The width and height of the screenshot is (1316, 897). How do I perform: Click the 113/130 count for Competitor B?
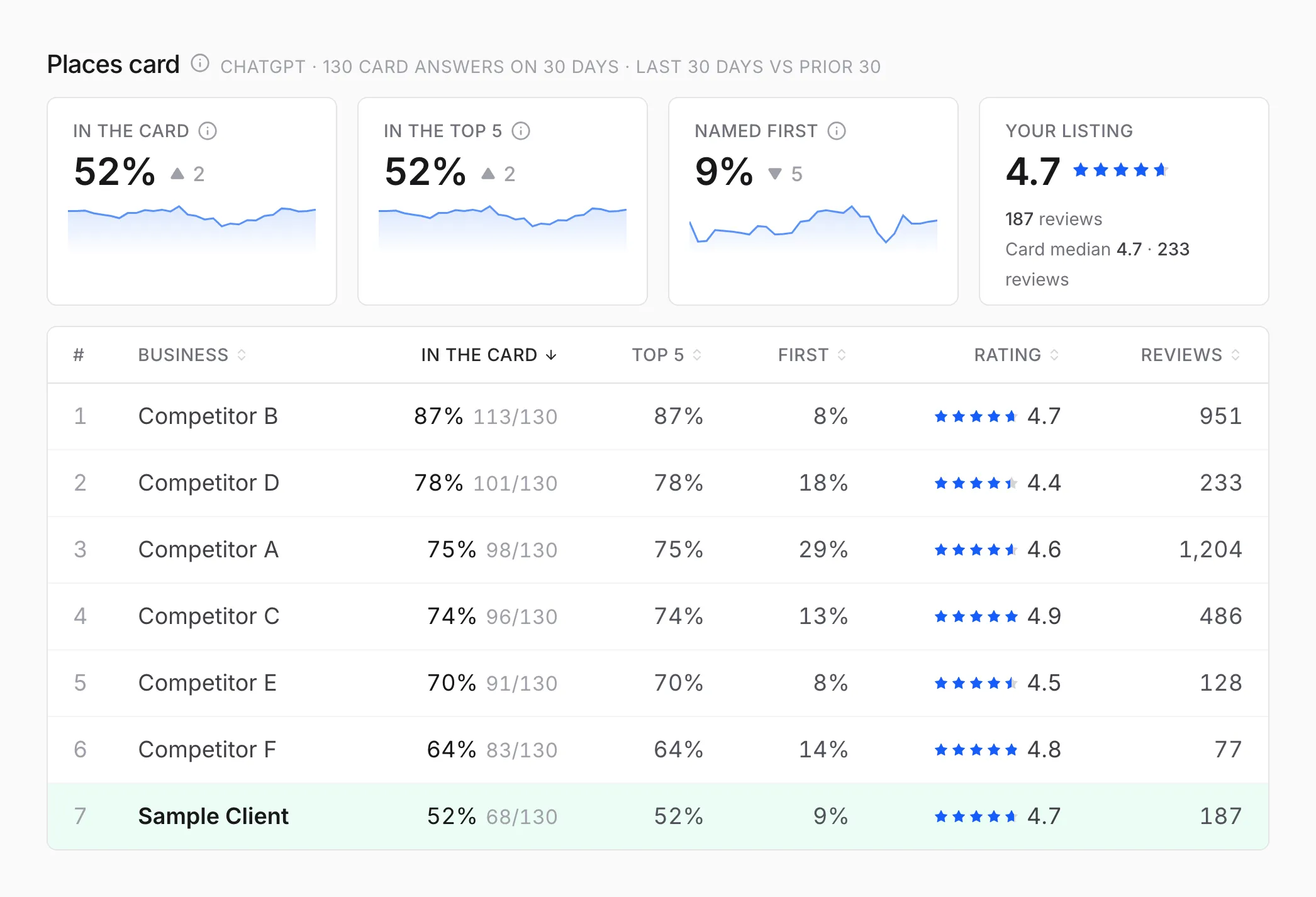(515, 417)
